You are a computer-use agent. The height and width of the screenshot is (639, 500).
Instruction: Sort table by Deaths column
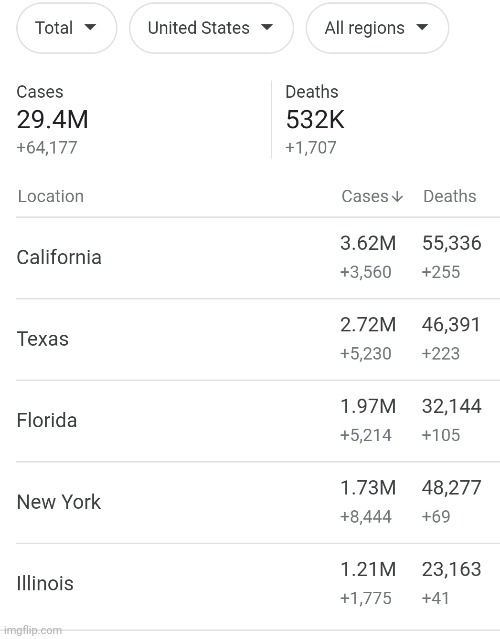[449, 196]
